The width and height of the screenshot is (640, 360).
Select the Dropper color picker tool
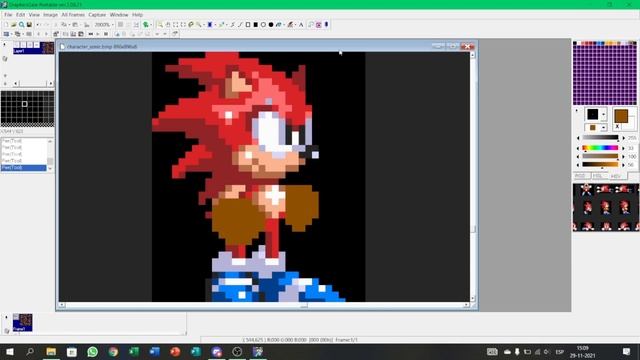[x=210, y=24]
